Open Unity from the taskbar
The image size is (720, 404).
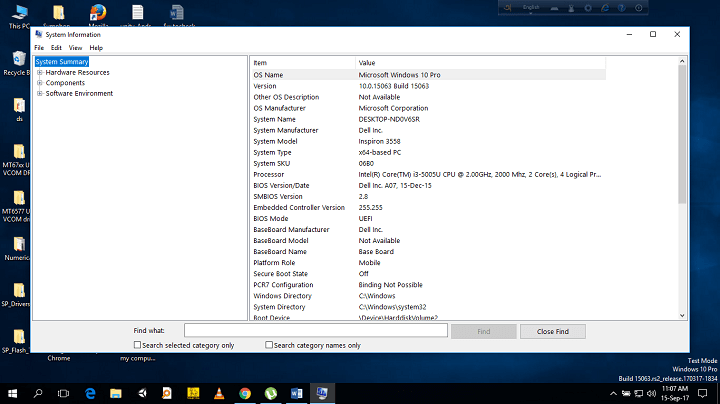142,393
